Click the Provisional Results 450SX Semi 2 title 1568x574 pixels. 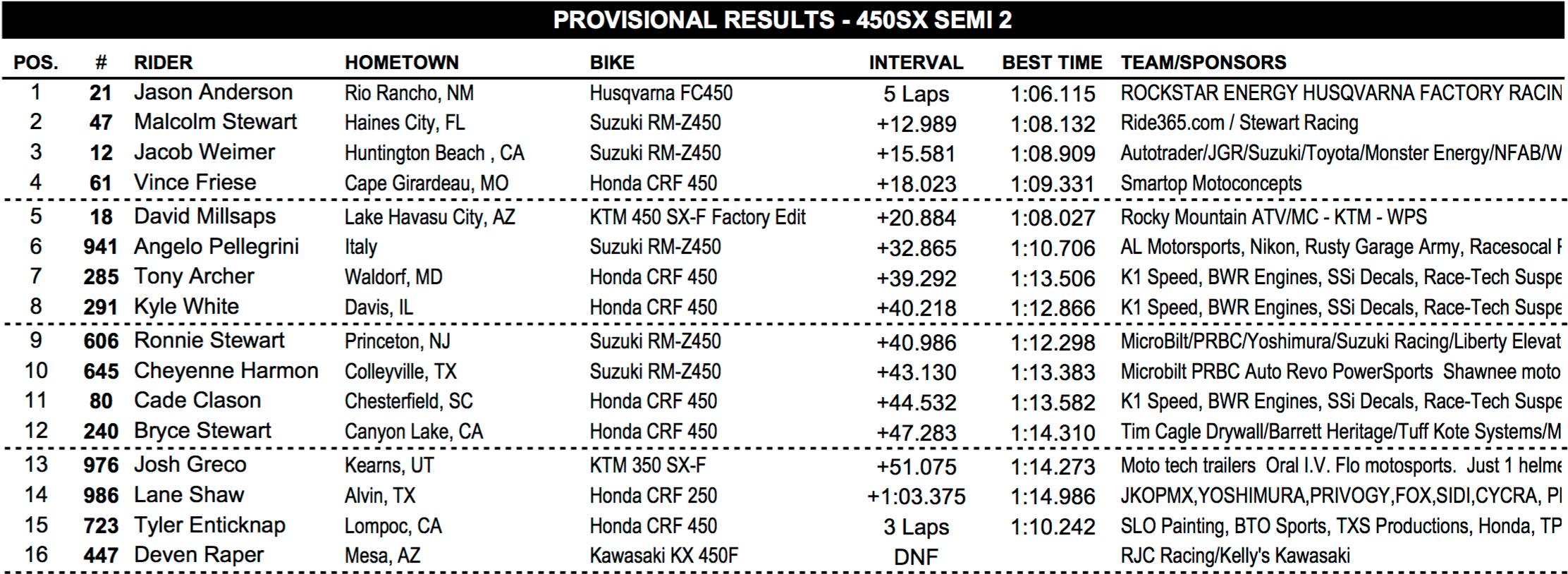(x=783, y=20)
